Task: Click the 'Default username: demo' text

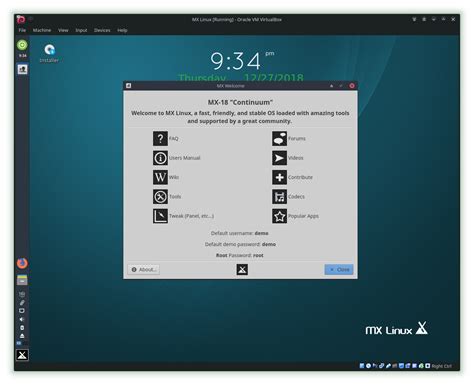Action: (x=240, y=233)
